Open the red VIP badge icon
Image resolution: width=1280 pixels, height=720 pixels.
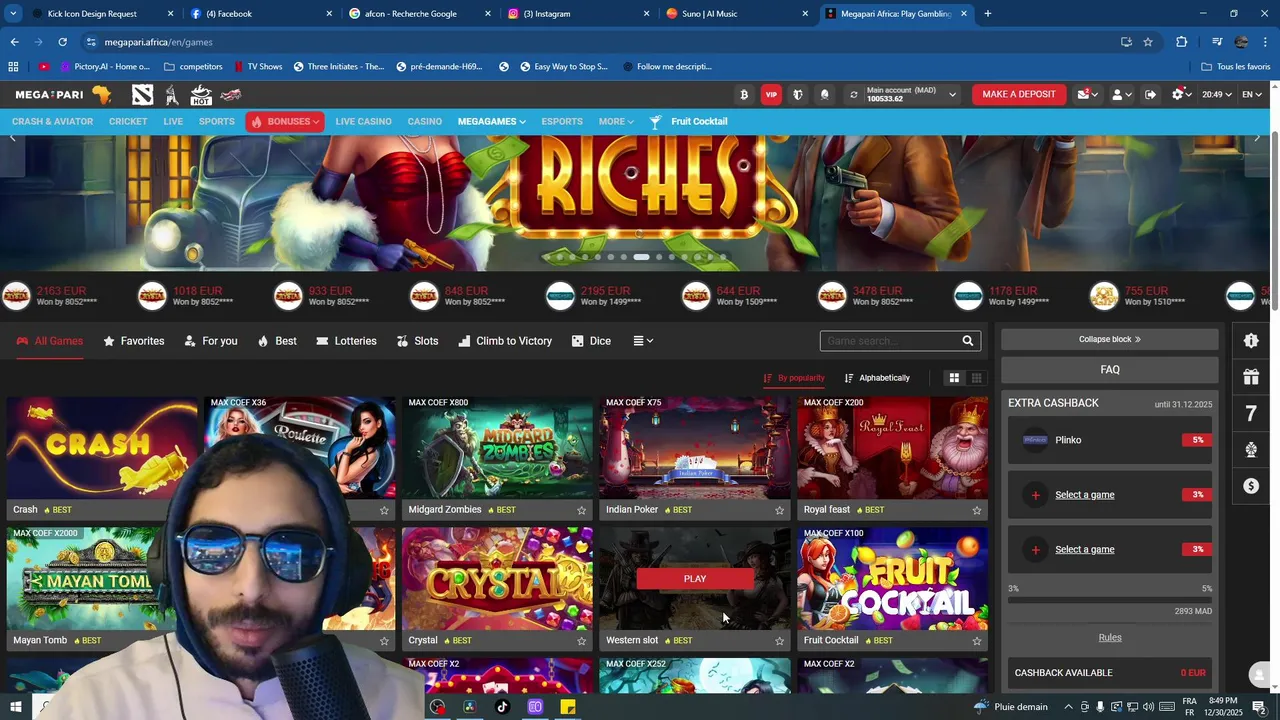771,94
